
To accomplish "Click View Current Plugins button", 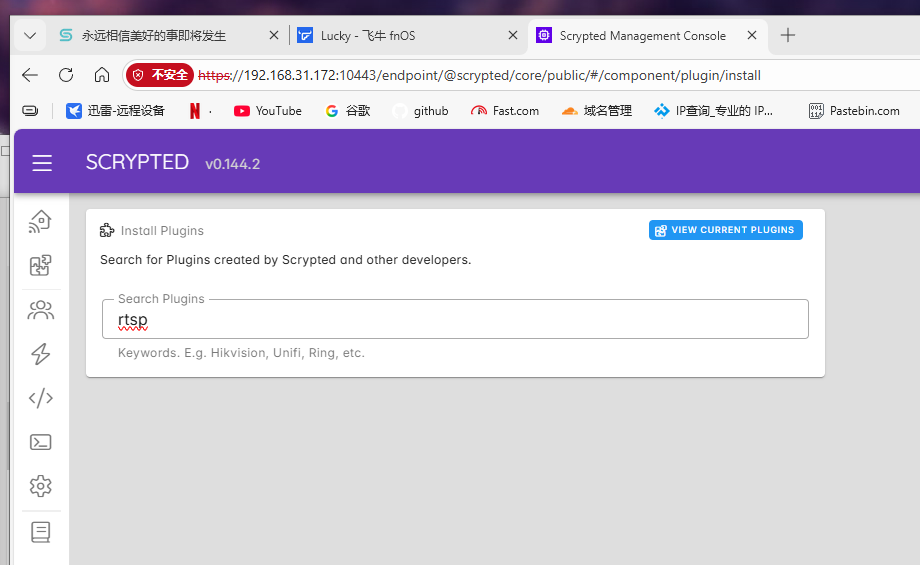I will 726,230.
